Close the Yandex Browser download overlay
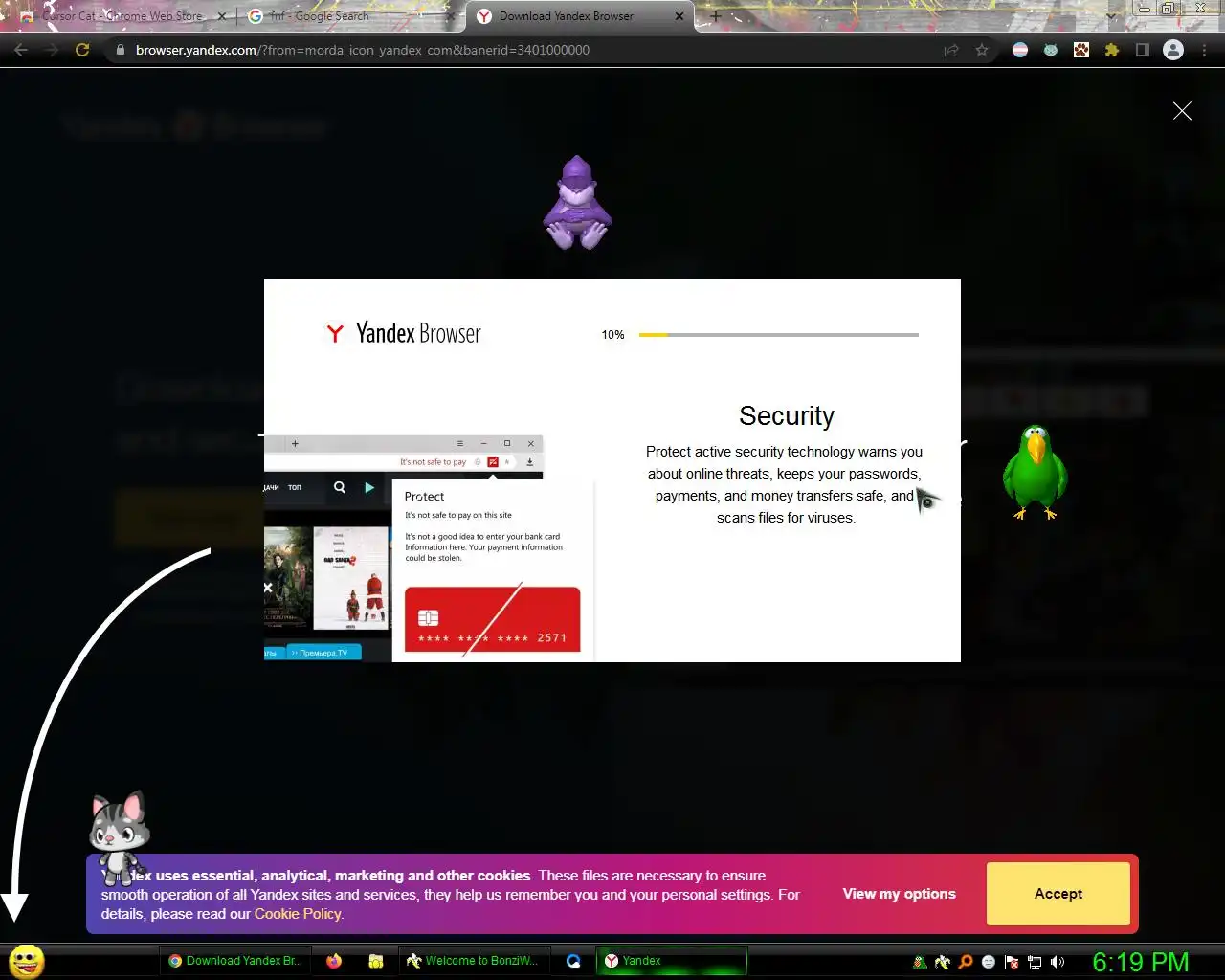Image resolution: width=1225 pixels, height=980 pixels. 1182,111
